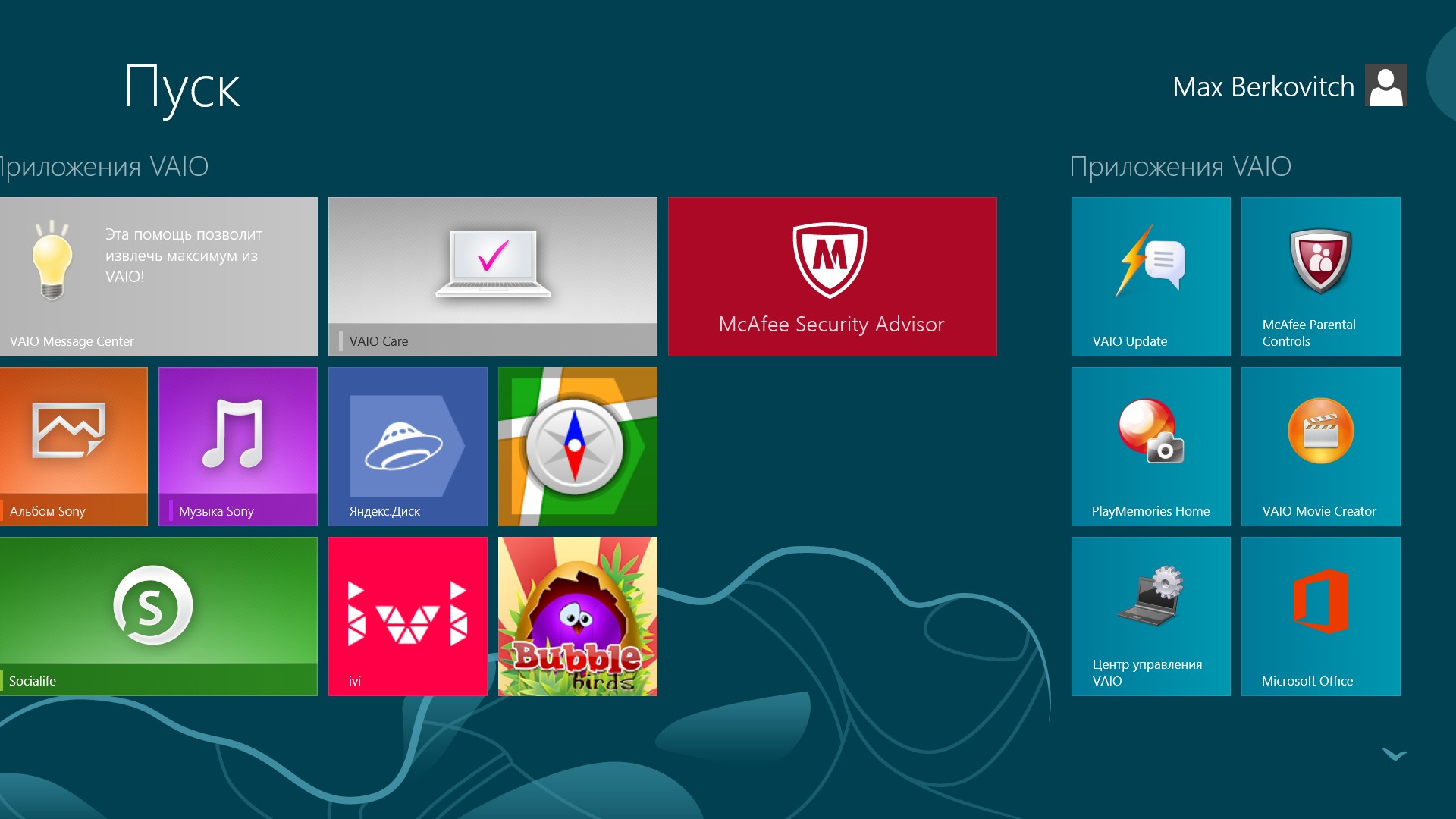Start the Bubble Birds game tile

point(577,617)
